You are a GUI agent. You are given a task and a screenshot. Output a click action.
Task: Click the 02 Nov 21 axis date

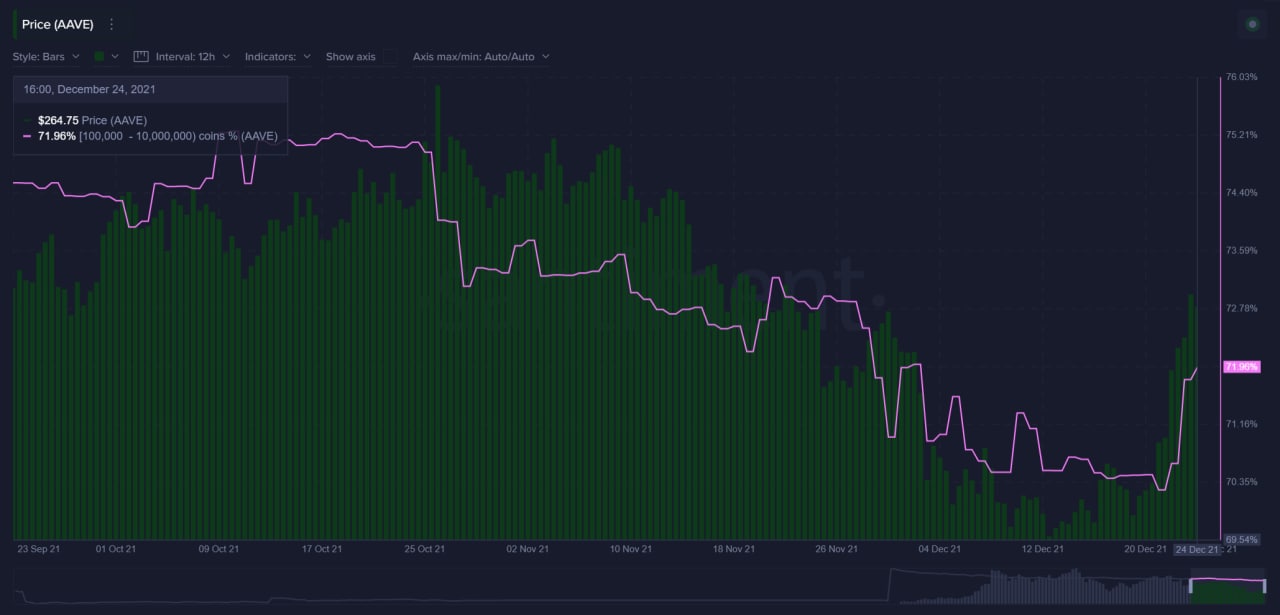pos(528,549)
